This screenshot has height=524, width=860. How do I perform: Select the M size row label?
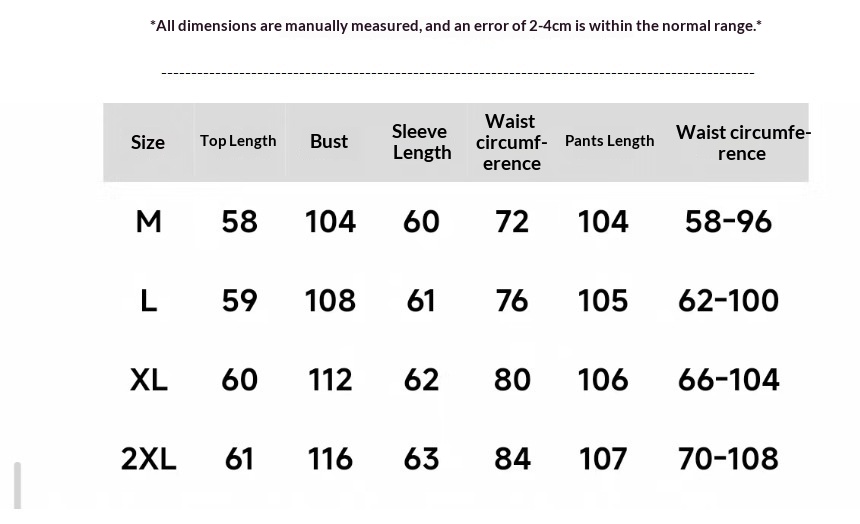pyautogui.click(x=148, y=221)
